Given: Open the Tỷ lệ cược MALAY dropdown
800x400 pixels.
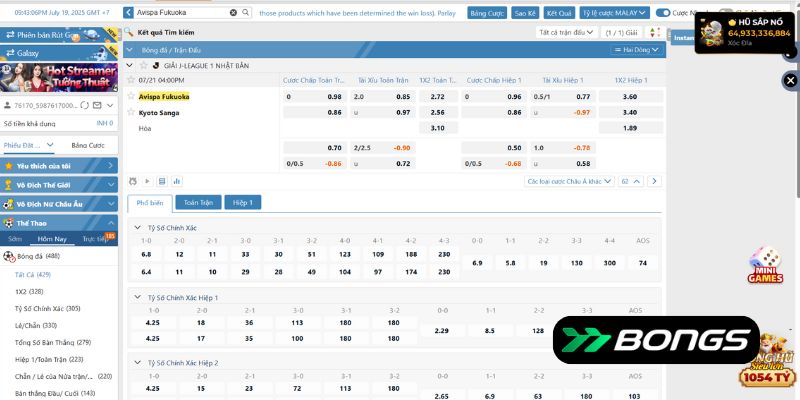Looking at the screenshot, I should click(x=614, y=13).
